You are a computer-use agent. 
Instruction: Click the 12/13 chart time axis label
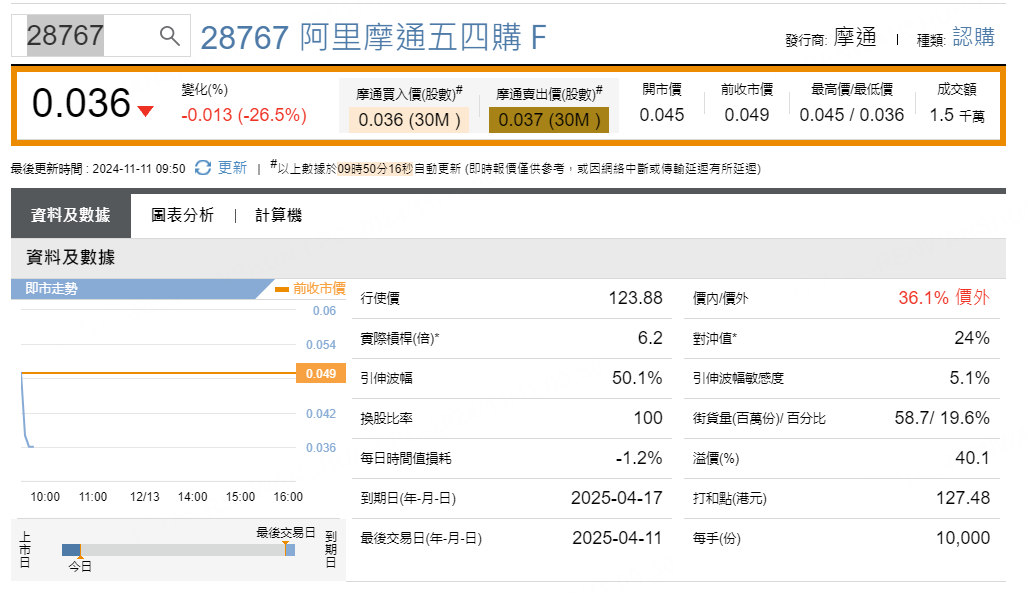point(145,497)
